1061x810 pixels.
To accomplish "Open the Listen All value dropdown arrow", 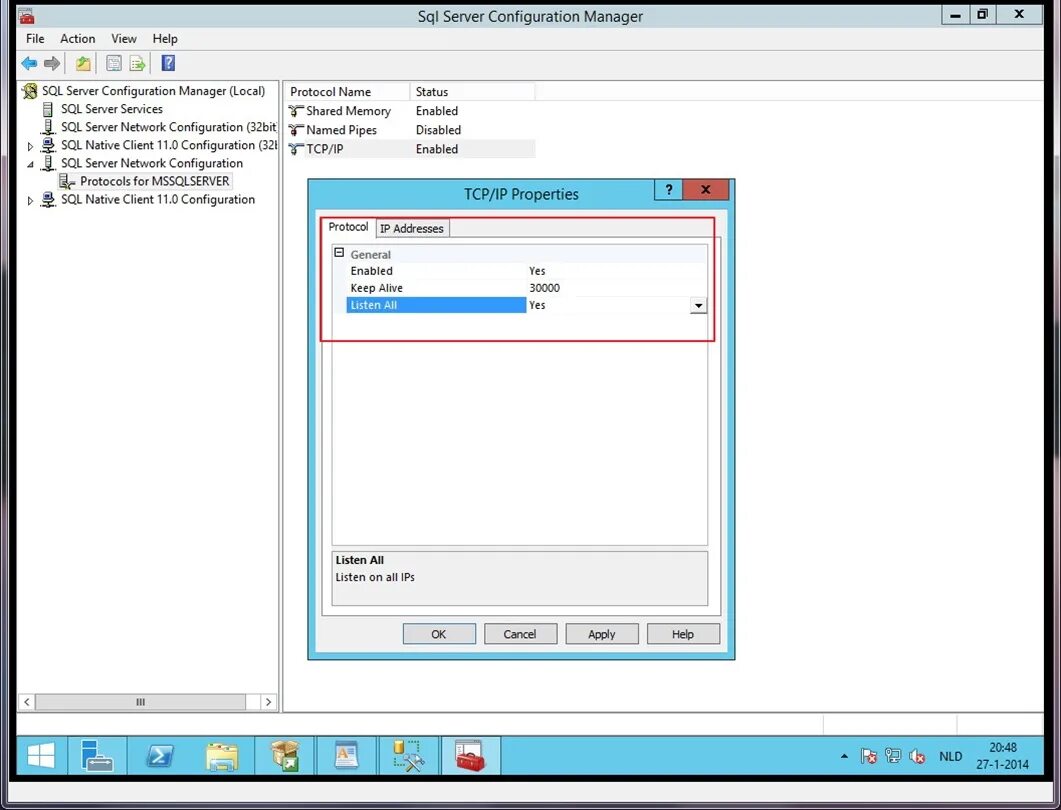I will click(x=698, y=306).
